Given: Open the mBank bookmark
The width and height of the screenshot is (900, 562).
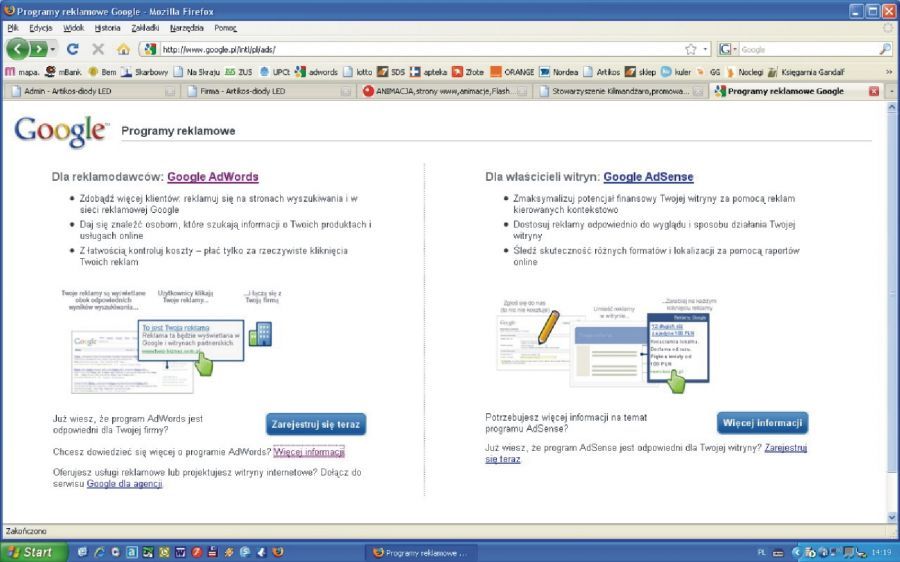Looking at the screenshot, I should coord(63,72).
